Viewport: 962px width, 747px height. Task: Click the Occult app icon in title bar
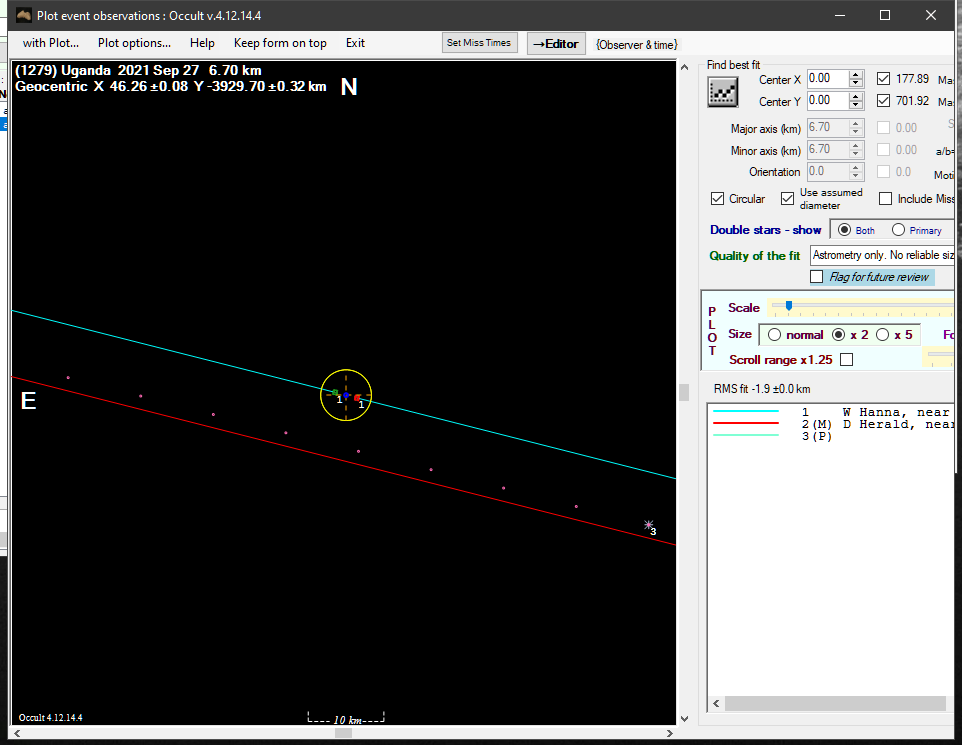[x=24, y=15]
